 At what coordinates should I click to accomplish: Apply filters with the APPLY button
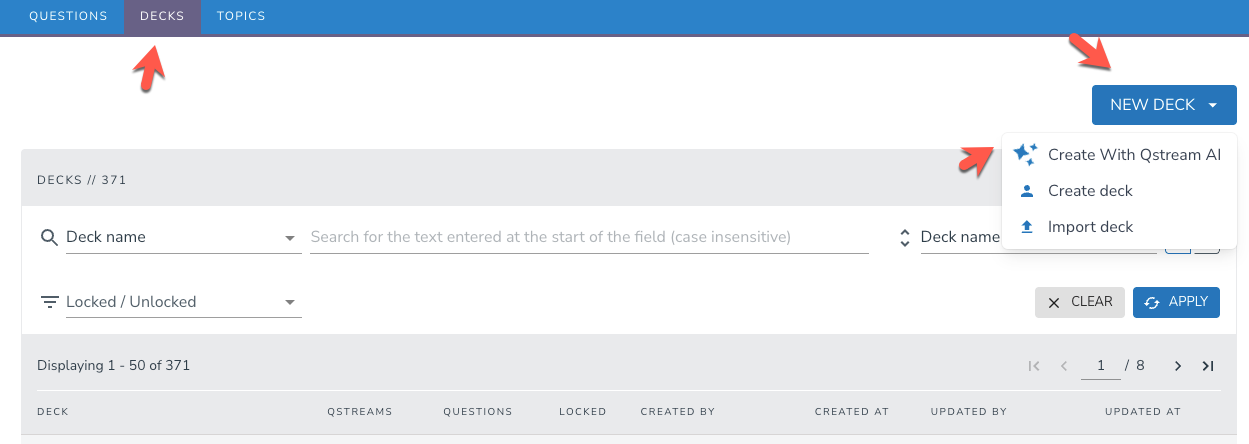tap(1176, 302)
